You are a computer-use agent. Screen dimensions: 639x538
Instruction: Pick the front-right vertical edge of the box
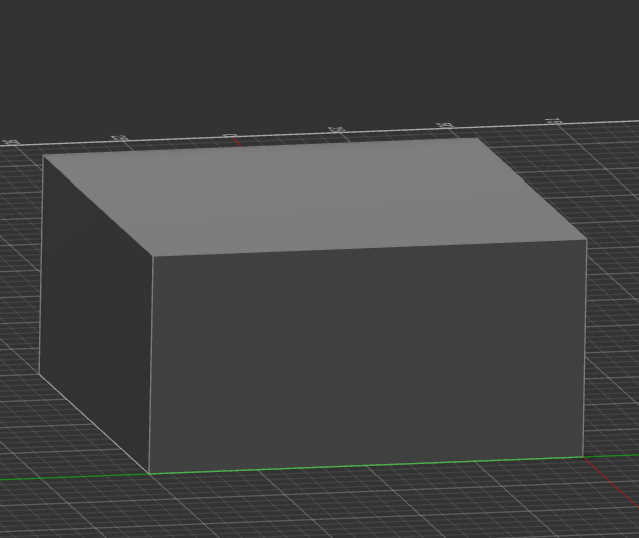click(x=585, y=348)
